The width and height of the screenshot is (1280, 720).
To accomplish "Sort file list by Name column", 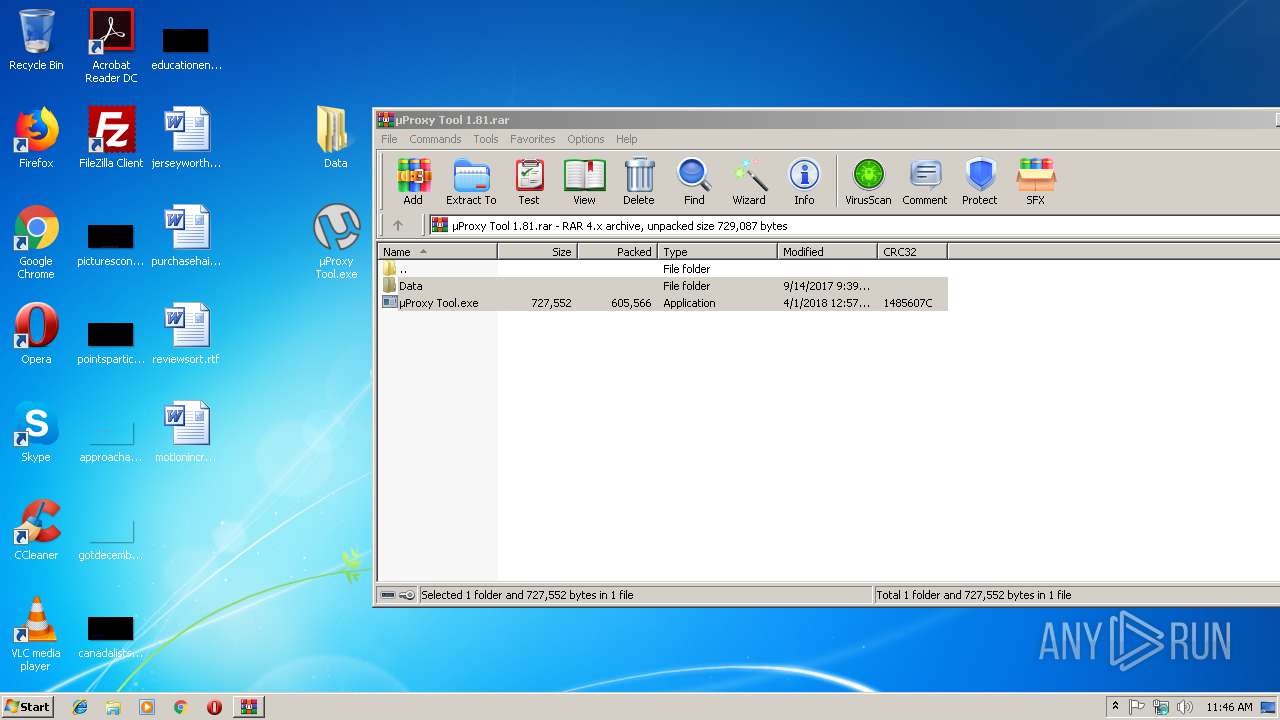I will pos(438,252).
